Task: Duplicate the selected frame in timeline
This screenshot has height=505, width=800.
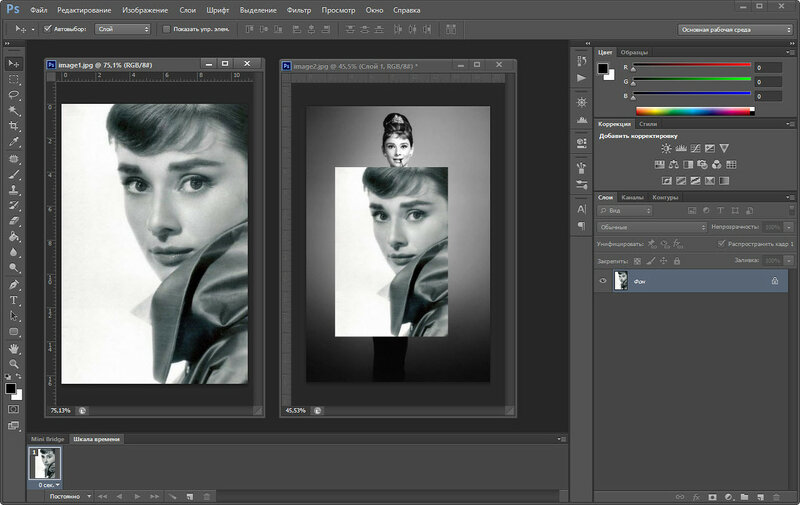Action: tap(190, 496)
